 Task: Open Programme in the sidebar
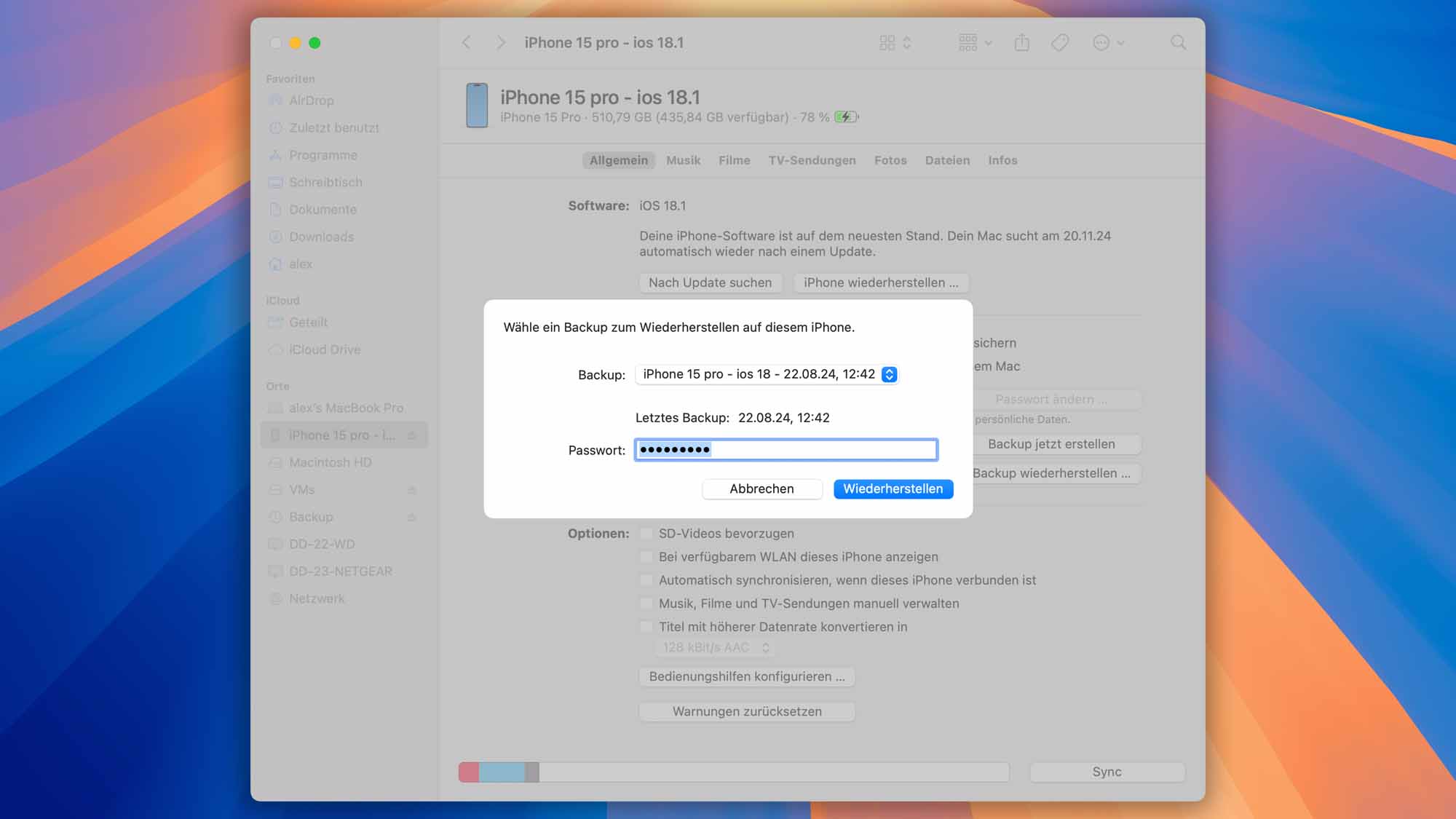point(323,155)
